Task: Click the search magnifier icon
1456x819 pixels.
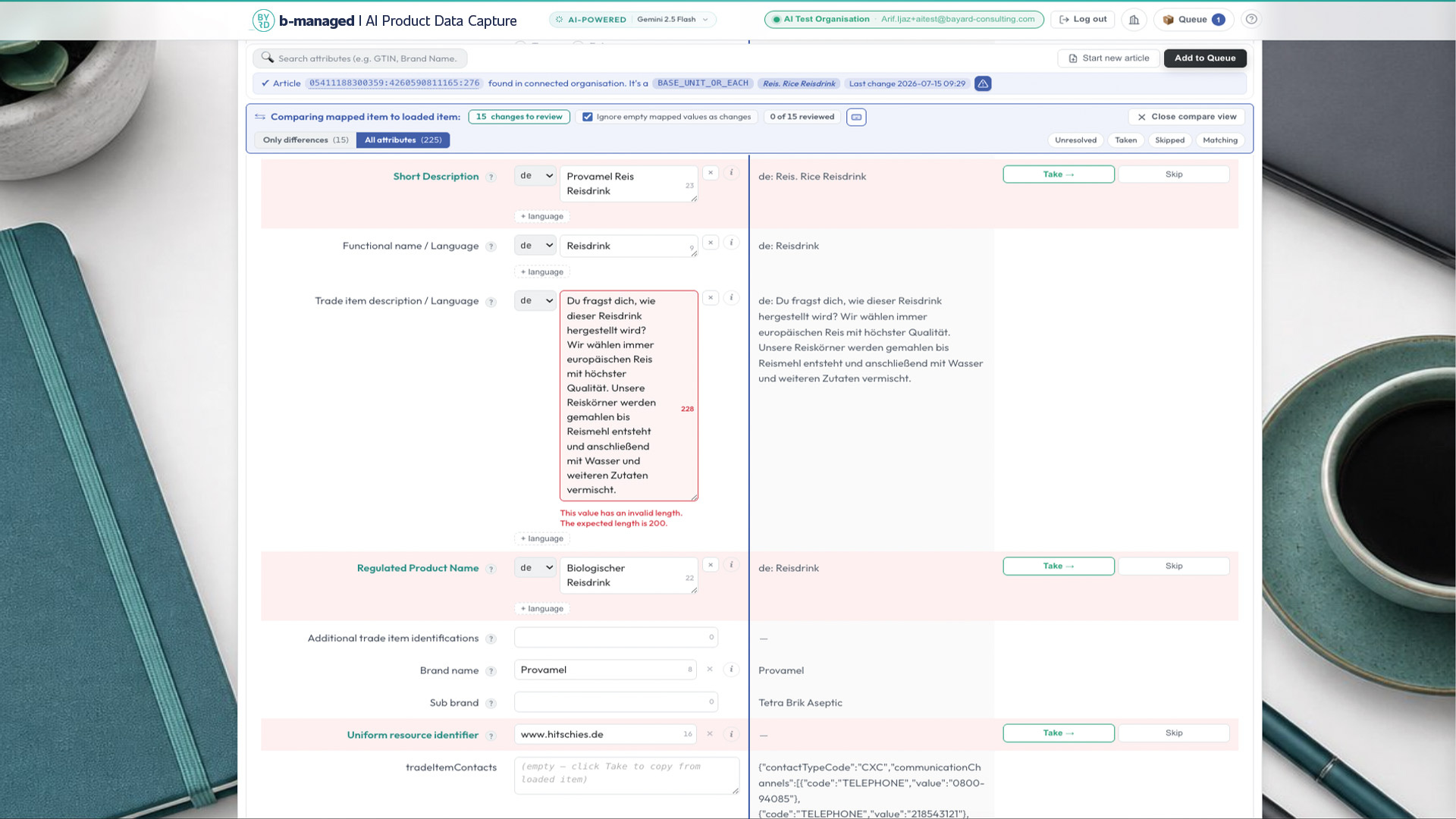Action: click(x=267, y=58)
